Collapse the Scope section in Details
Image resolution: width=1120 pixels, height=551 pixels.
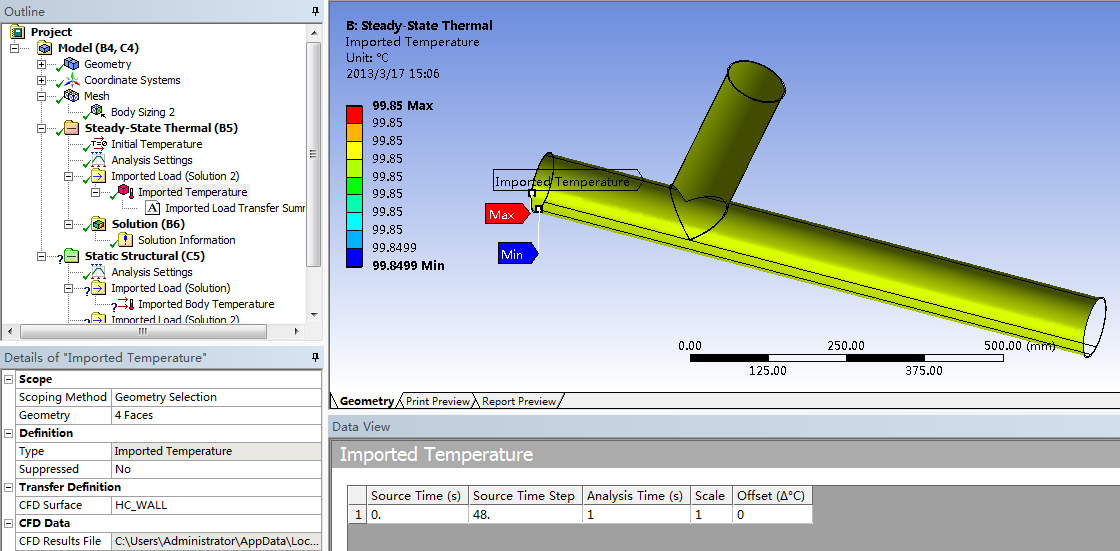tap(9, 380)
